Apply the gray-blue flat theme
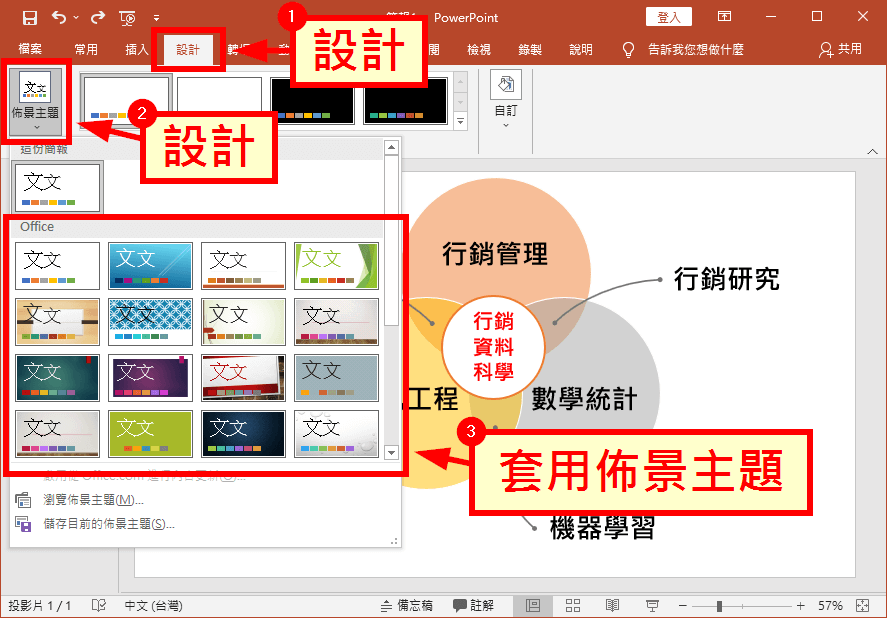 click(x=337, y=378)
